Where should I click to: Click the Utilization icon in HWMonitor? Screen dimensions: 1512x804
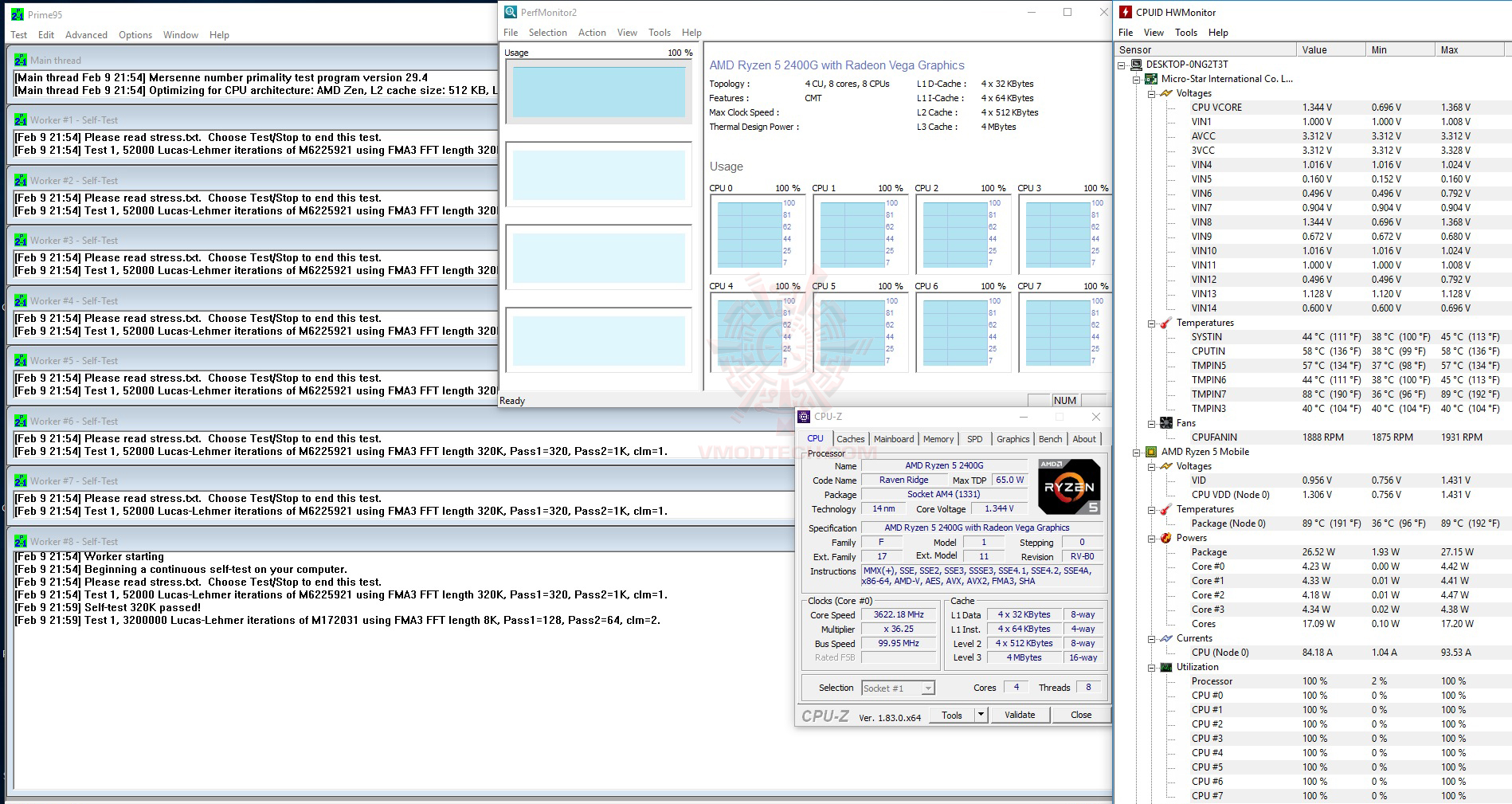(1166, 667)
